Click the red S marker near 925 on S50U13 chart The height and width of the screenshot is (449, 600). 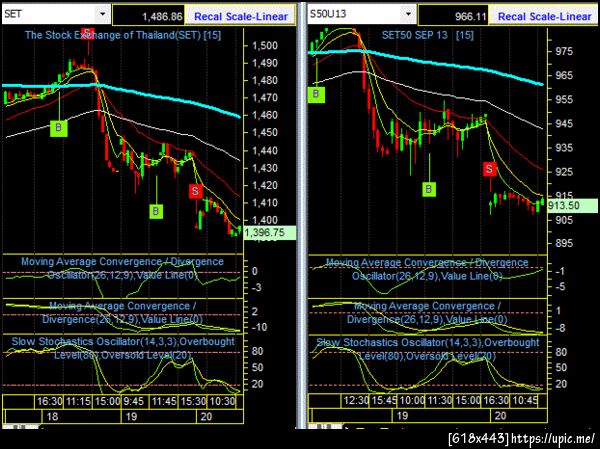(489, 169)
